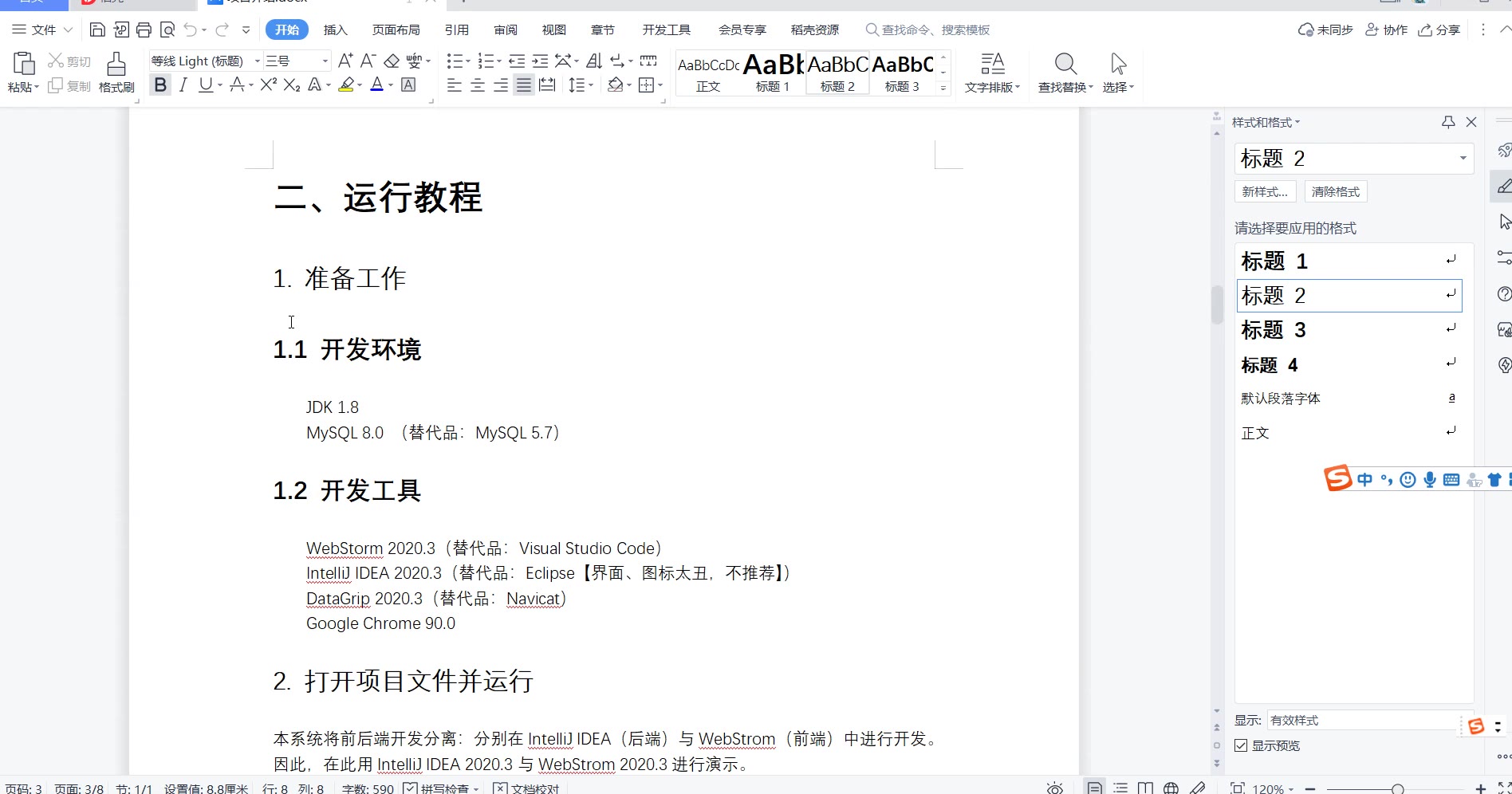Click the Format Painter (格式刷) icon
Image resolution: width=1512 pixels, height=794 pixels.
point(116,65)
